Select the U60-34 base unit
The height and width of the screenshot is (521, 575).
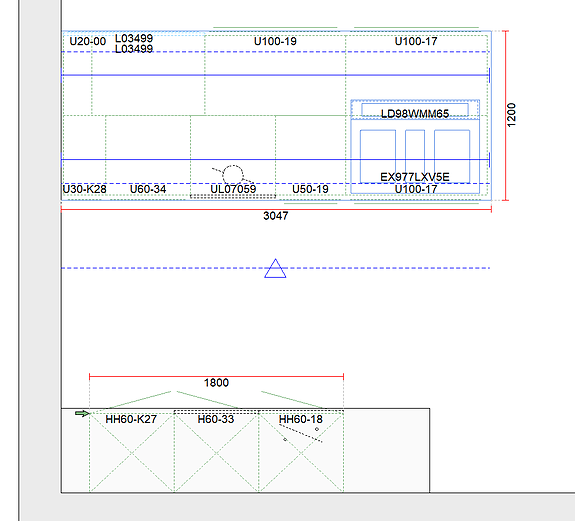point(148,157)
